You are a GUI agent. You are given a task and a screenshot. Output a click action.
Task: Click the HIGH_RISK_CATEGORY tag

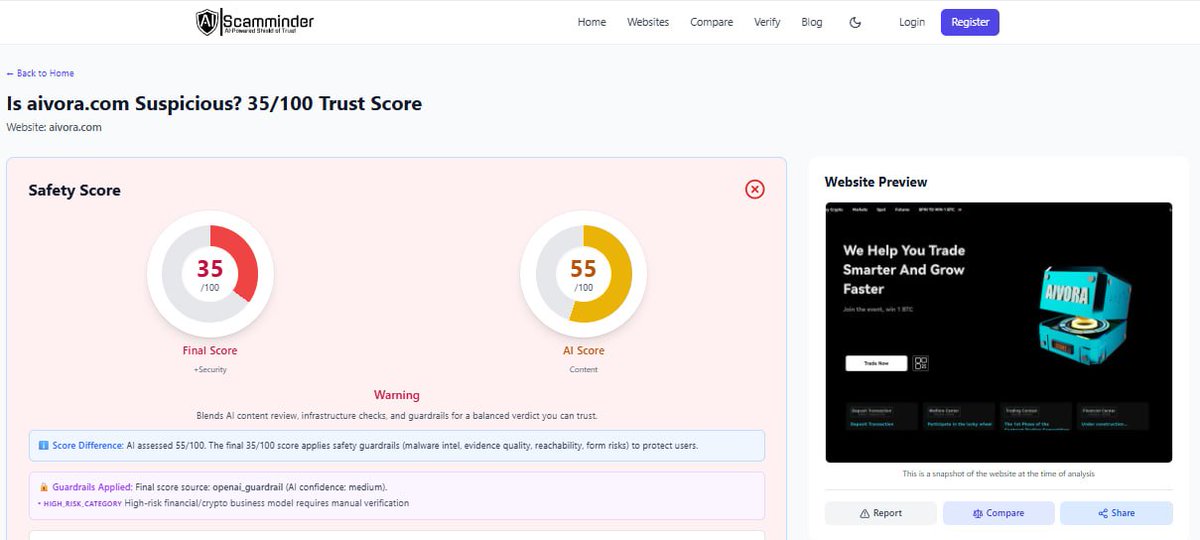[83, 503]
